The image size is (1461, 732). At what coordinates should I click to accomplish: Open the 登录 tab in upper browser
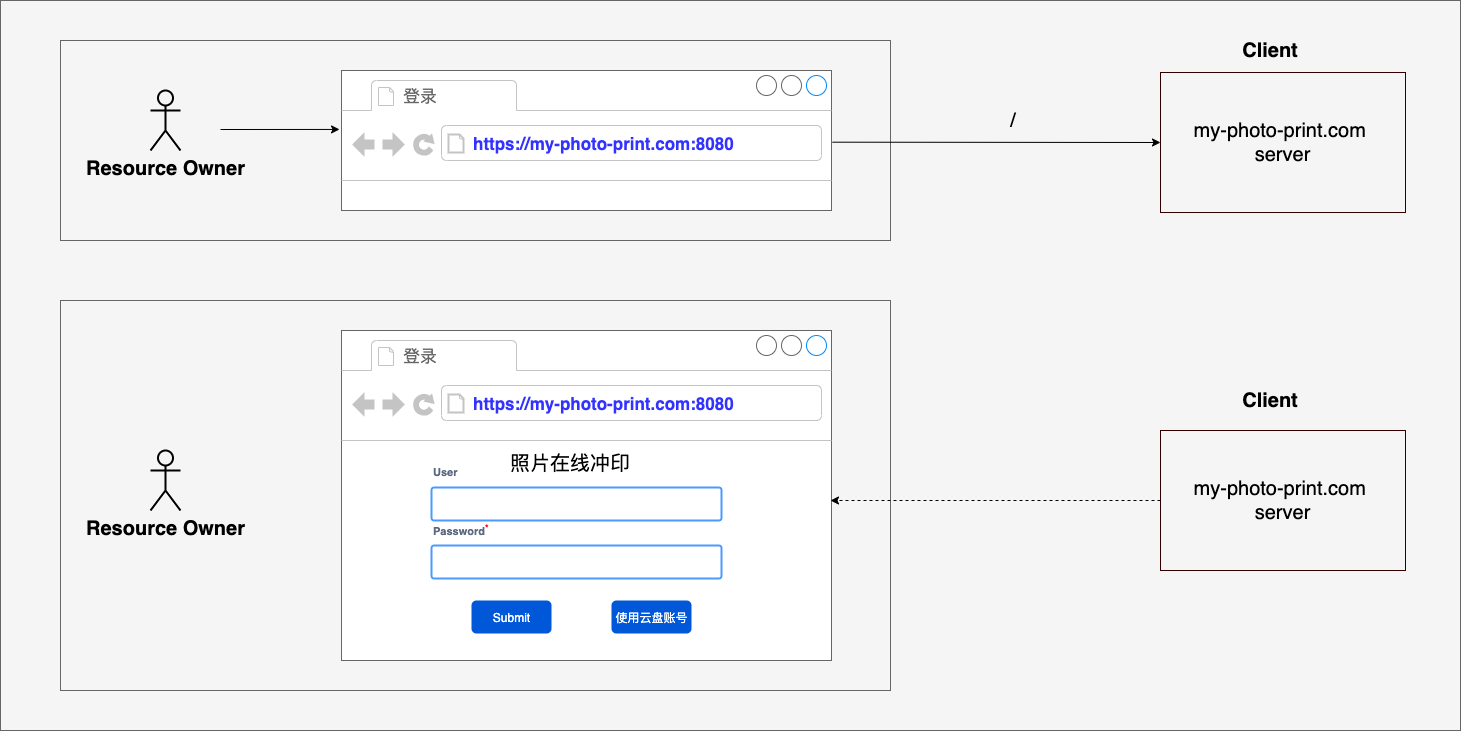[x=444, y=96]
